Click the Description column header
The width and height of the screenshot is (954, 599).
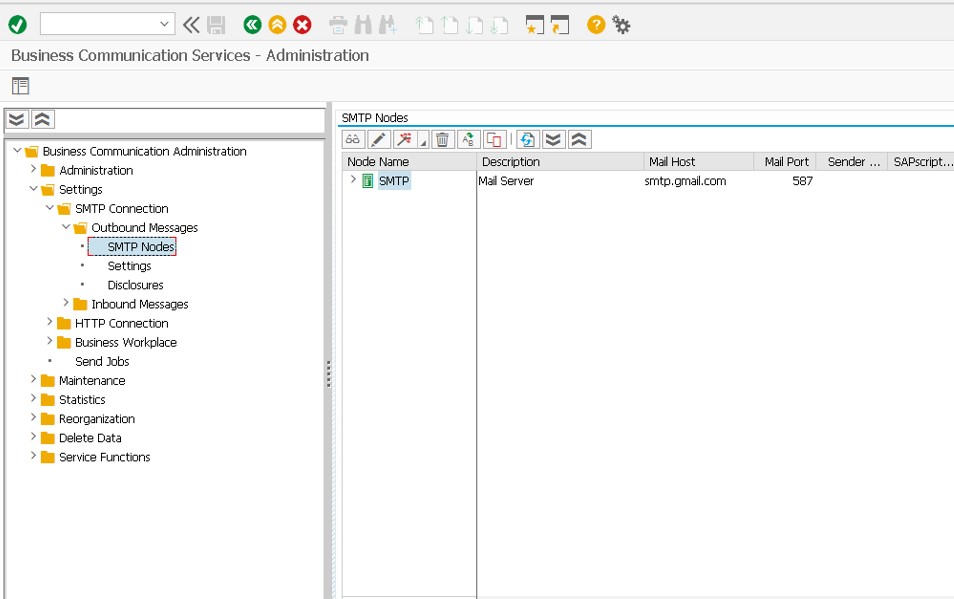[x=560, y=162]
